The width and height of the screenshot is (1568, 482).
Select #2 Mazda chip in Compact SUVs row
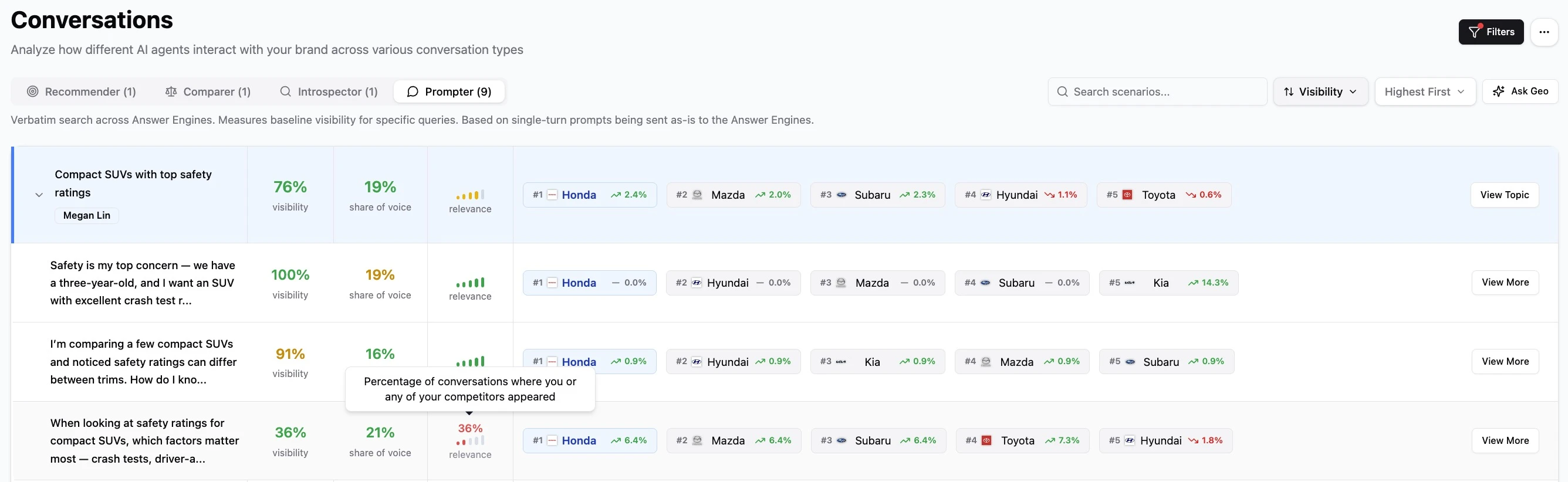click(x=734, y=195)
